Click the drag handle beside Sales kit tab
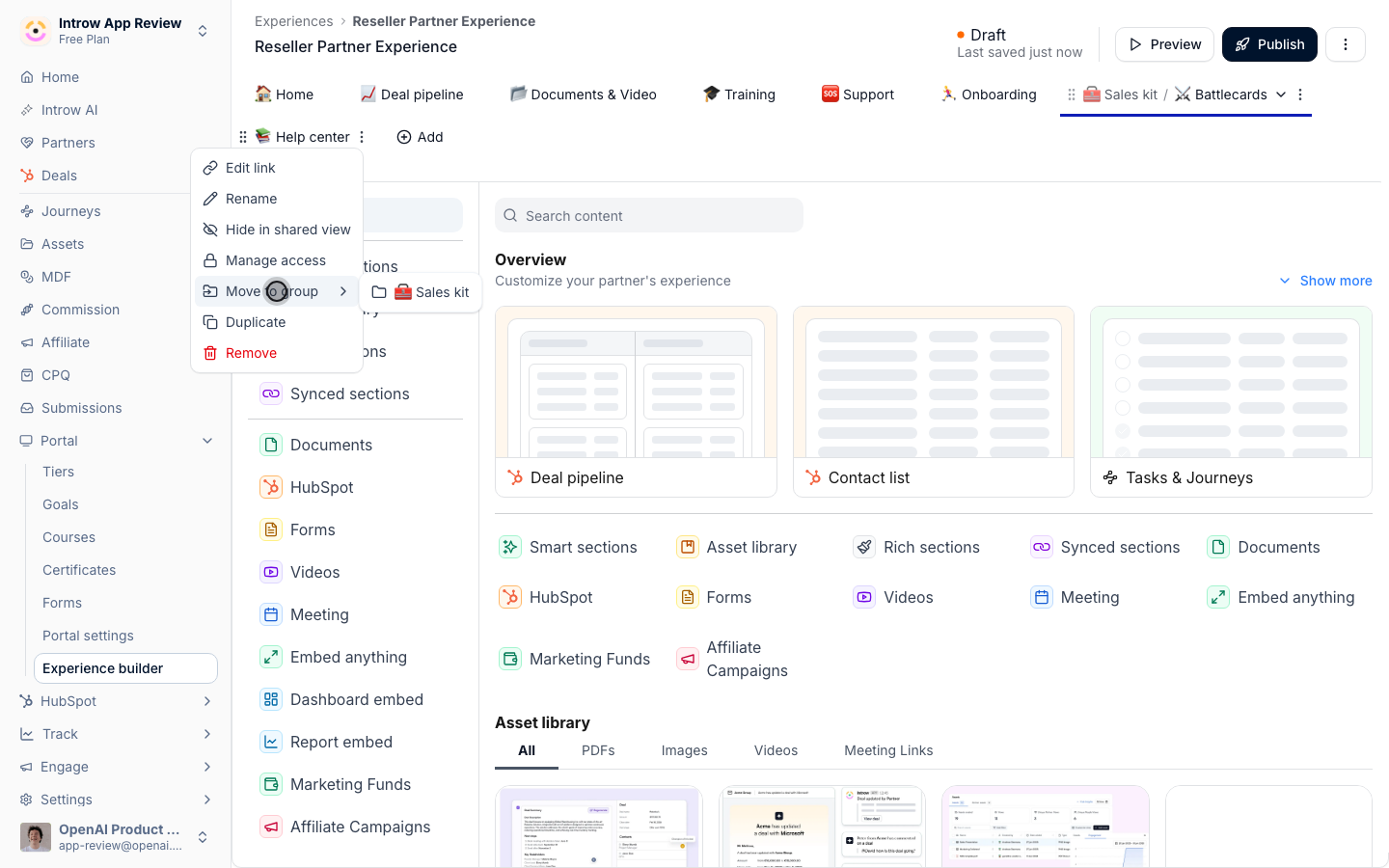 pos(1071,95)
